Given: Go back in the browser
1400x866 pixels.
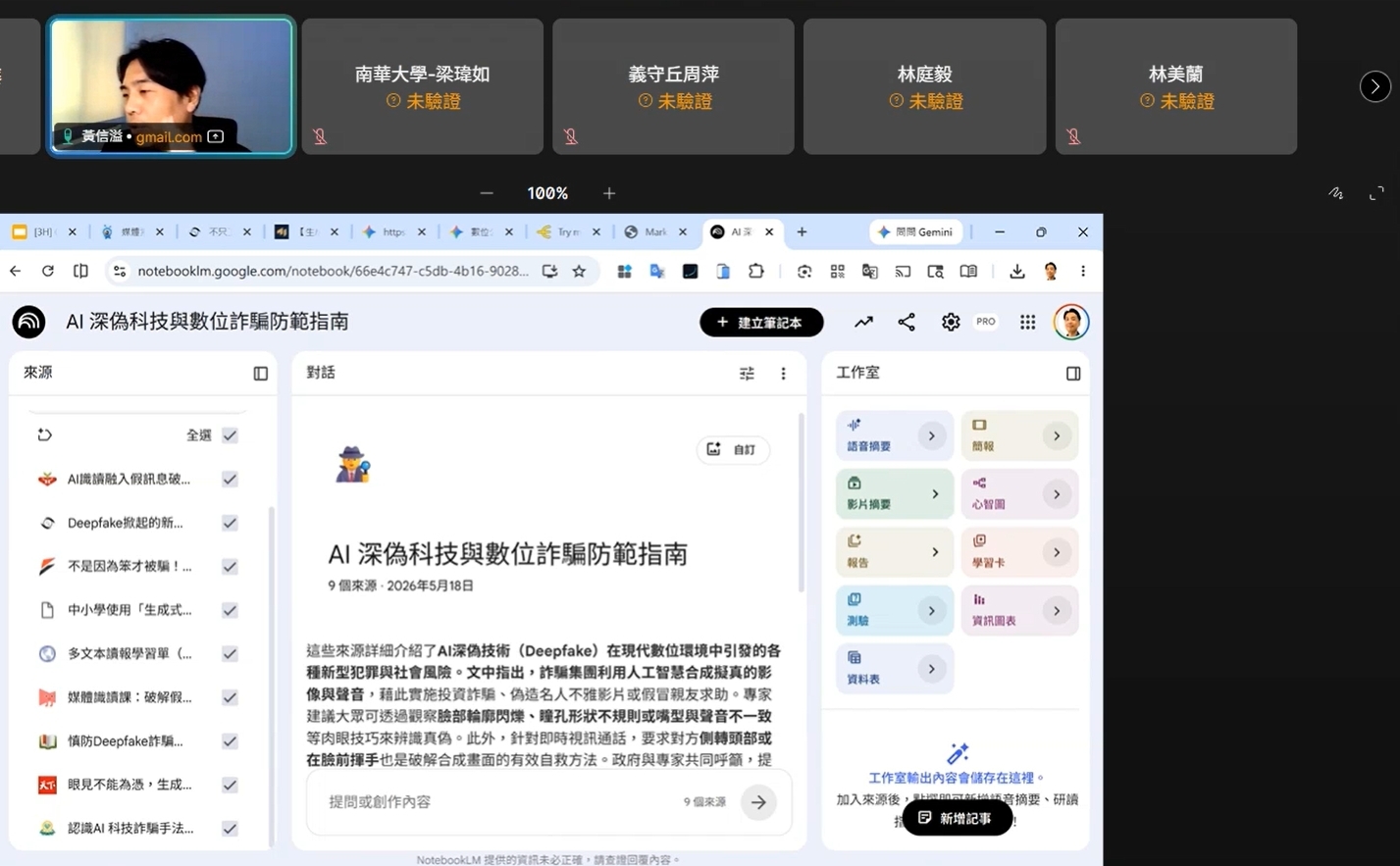Looking at the screenshot, I should point(15,272).
